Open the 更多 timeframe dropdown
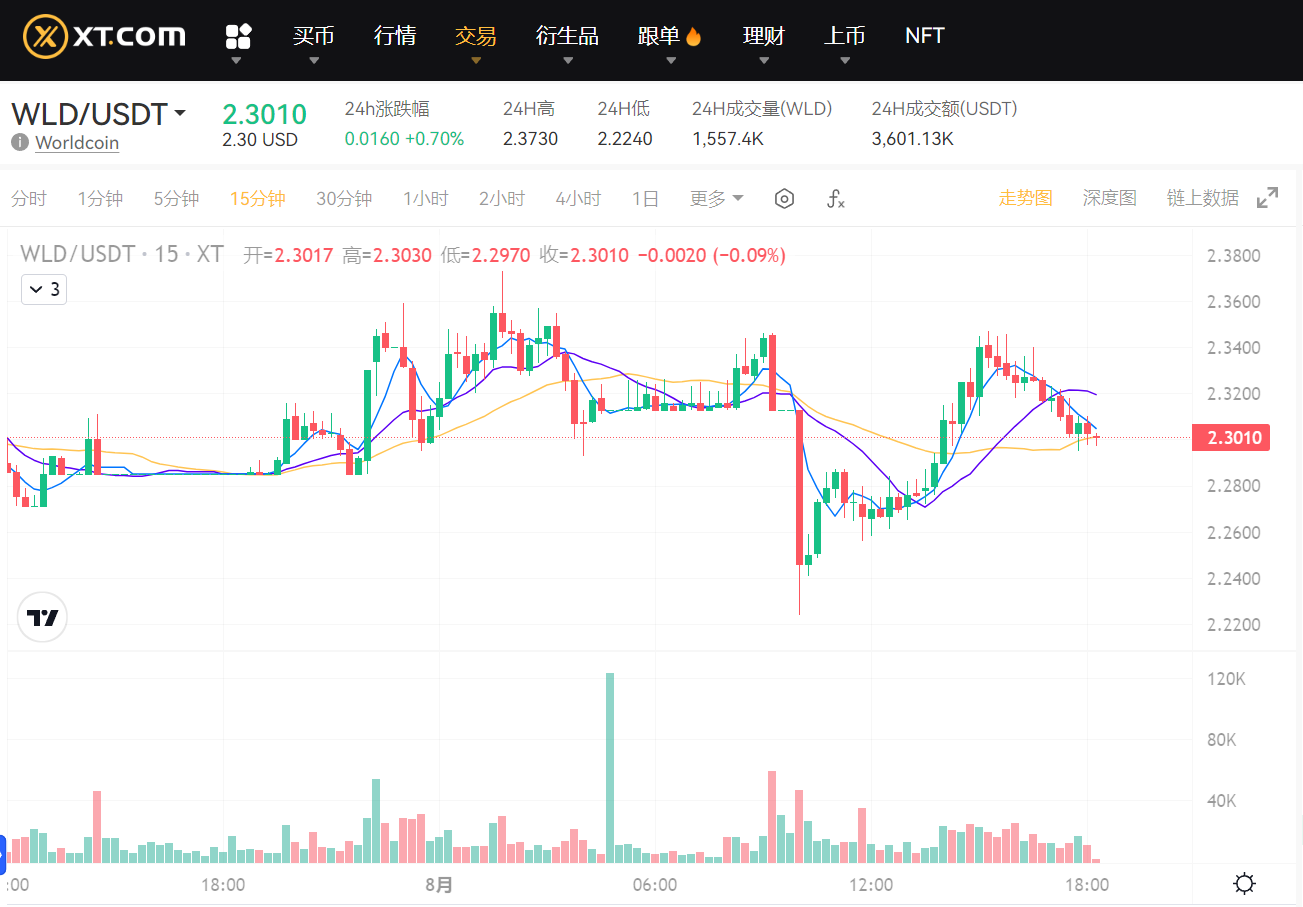The height and width of the screenshot is (907, 1303). (717, 199)
